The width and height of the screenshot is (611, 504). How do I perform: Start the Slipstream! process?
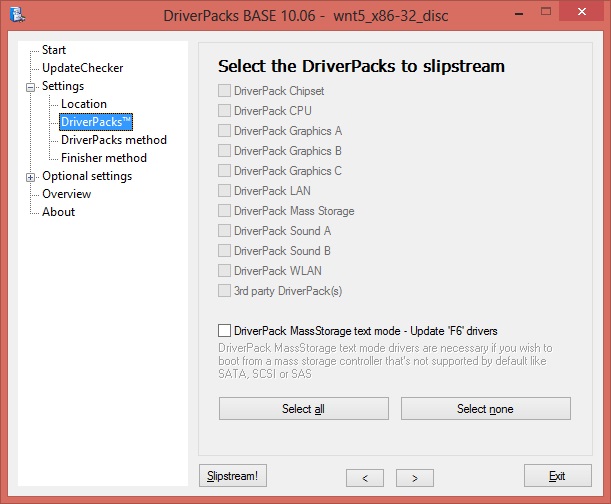[233, 476]
